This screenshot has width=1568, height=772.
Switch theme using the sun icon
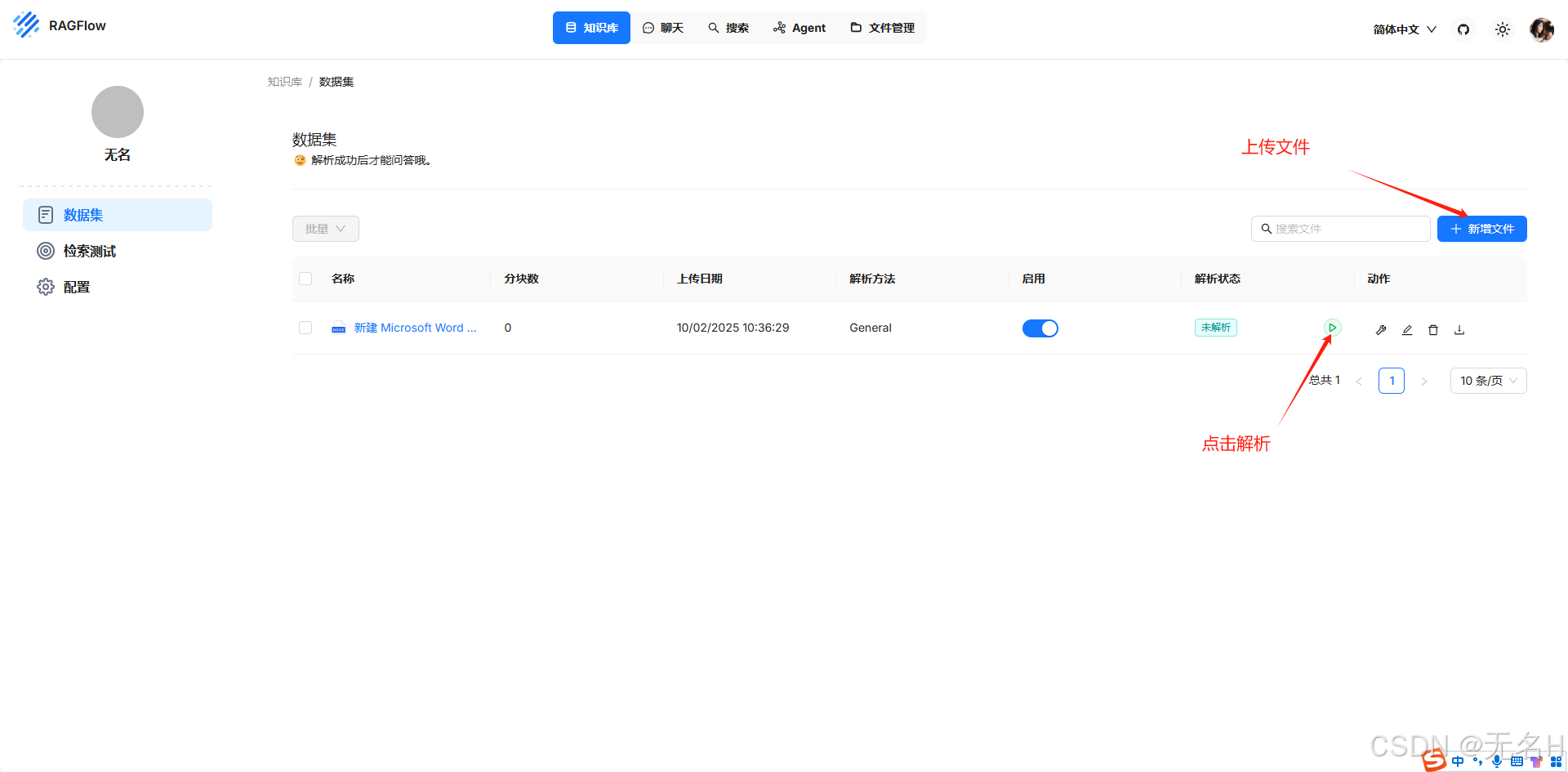[x=1503, y=29]
